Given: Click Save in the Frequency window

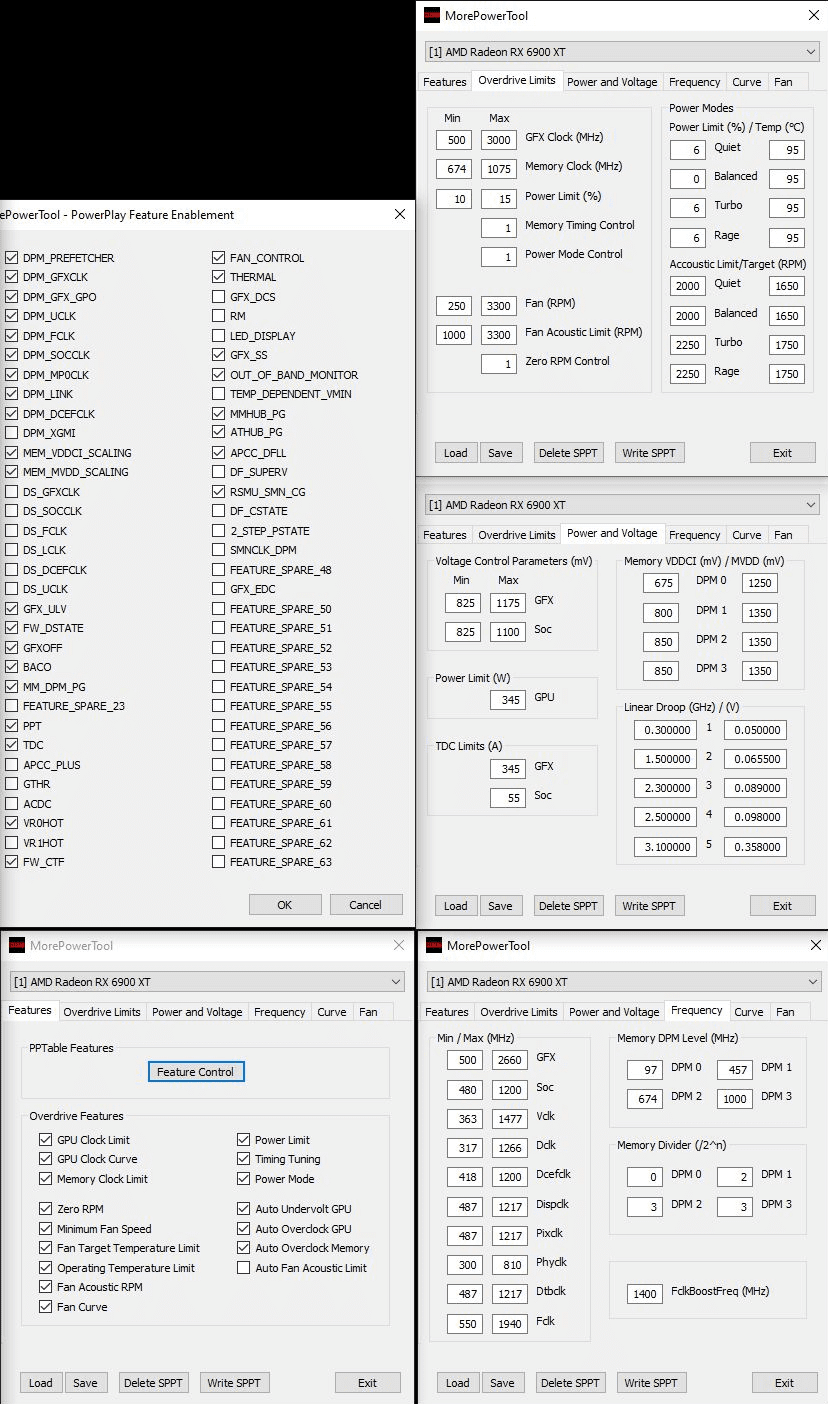Looking at the screenshot, I should [x=502, y=1383].
